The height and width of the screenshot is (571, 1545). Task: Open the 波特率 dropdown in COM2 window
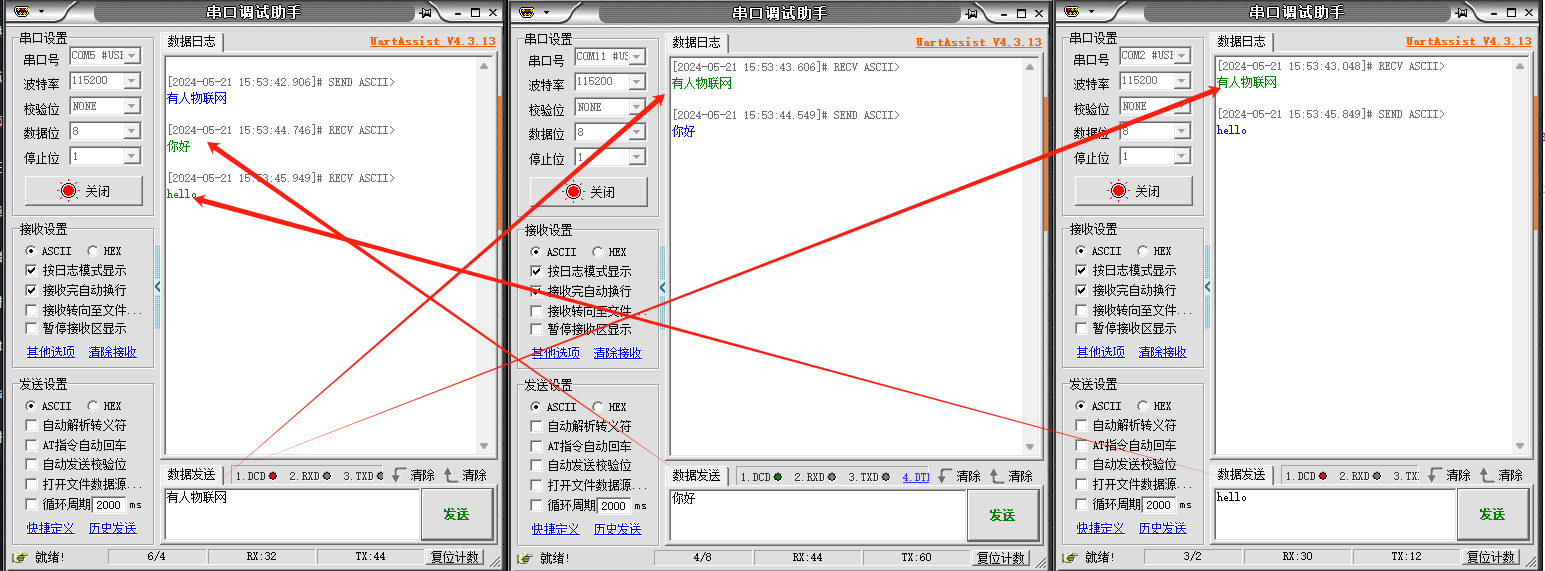tap(1182, 81)
